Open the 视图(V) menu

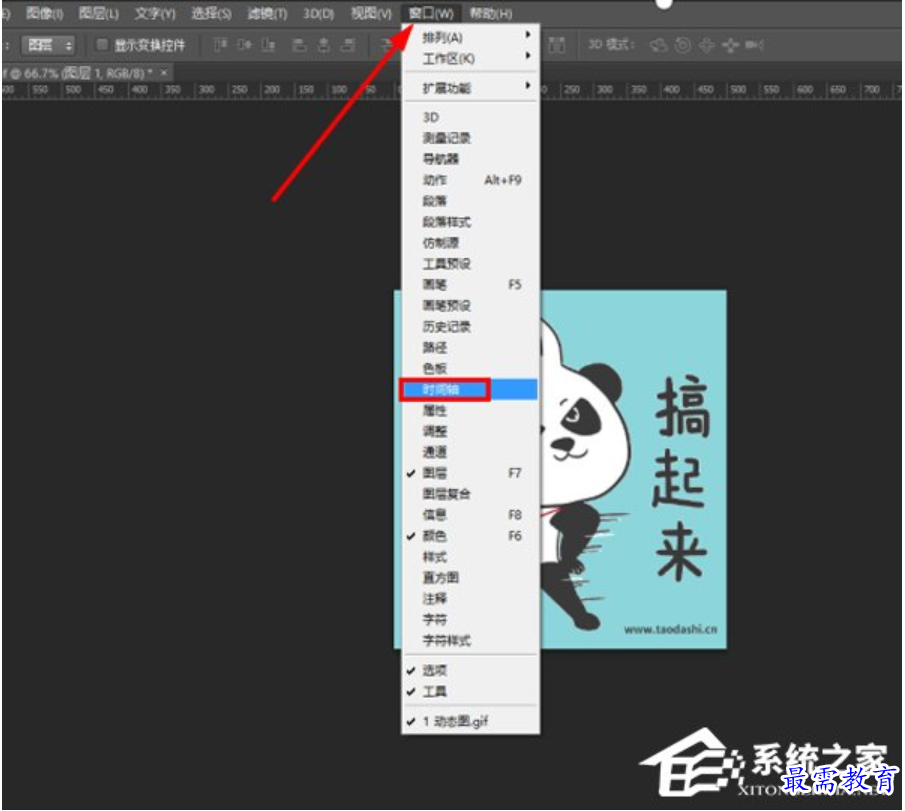pyautogui.click(x=371, y=13)
